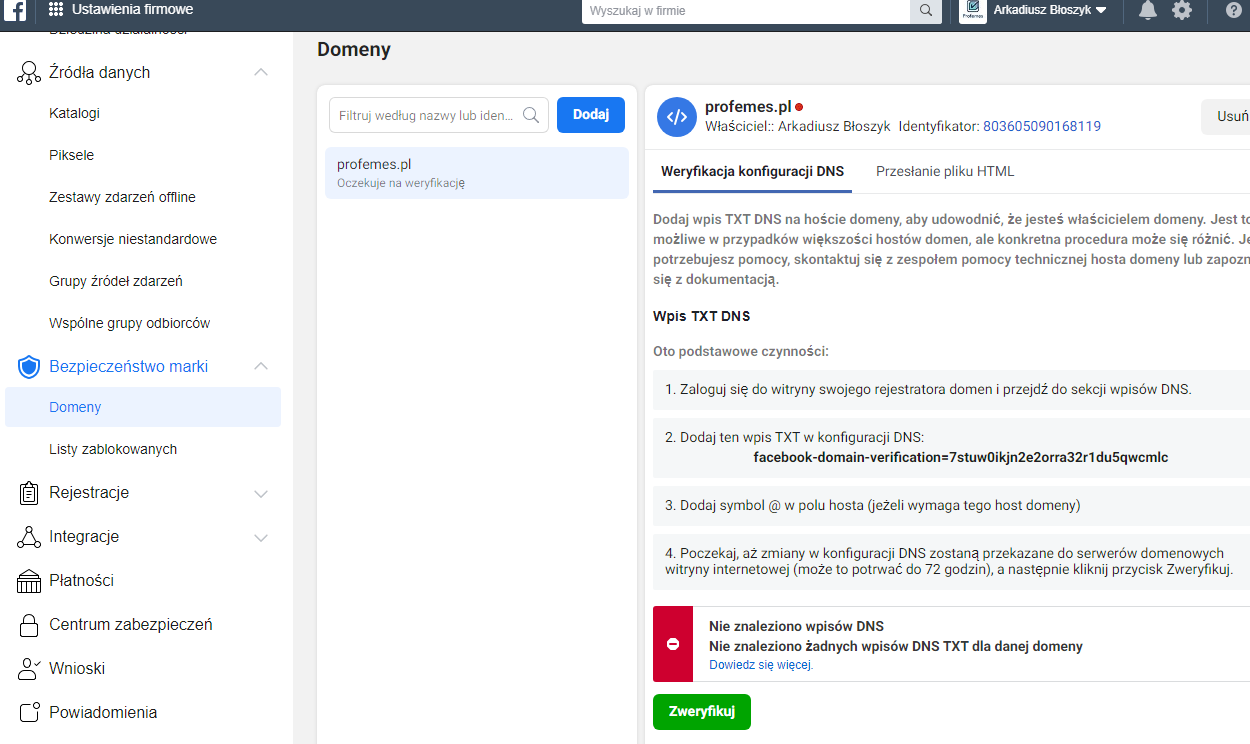Viewport: 1250px width, 744px height.
Task: Open the help question mark icon
Action: [1233, 11]
